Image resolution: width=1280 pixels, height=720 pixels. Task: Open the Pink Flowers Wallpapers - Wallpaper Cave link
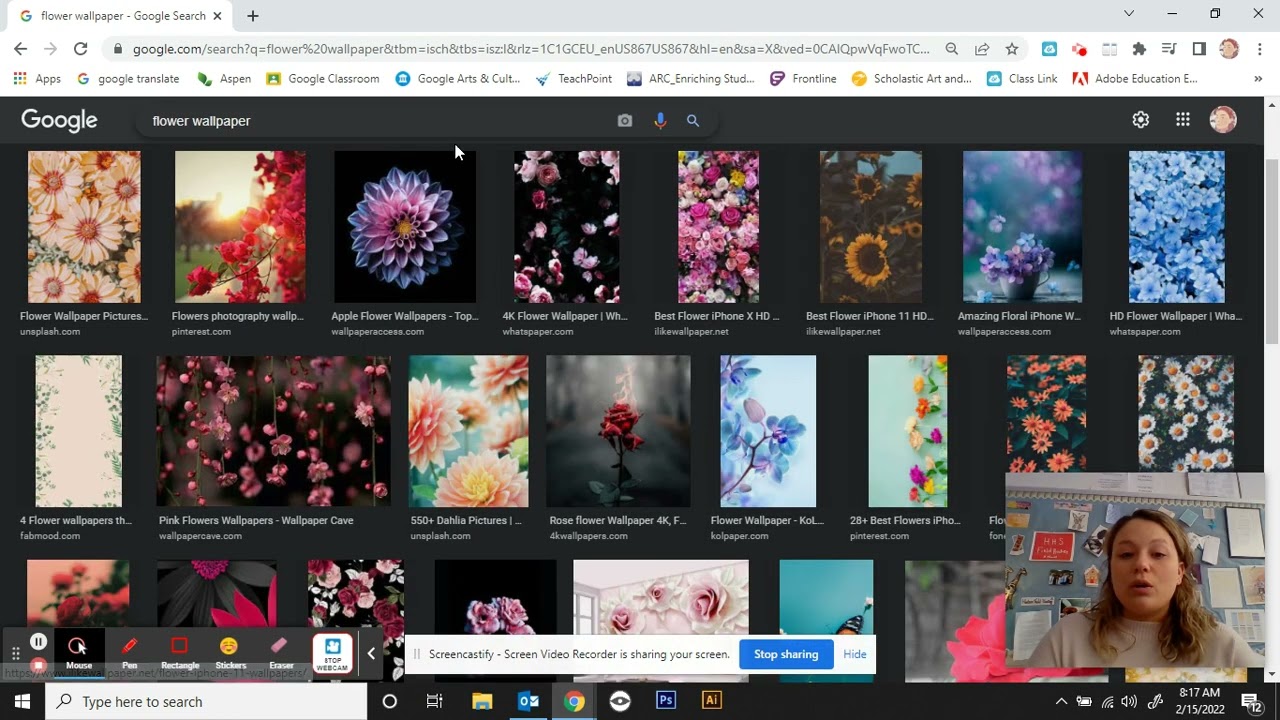pyautogui.click(x=256, y=520)
